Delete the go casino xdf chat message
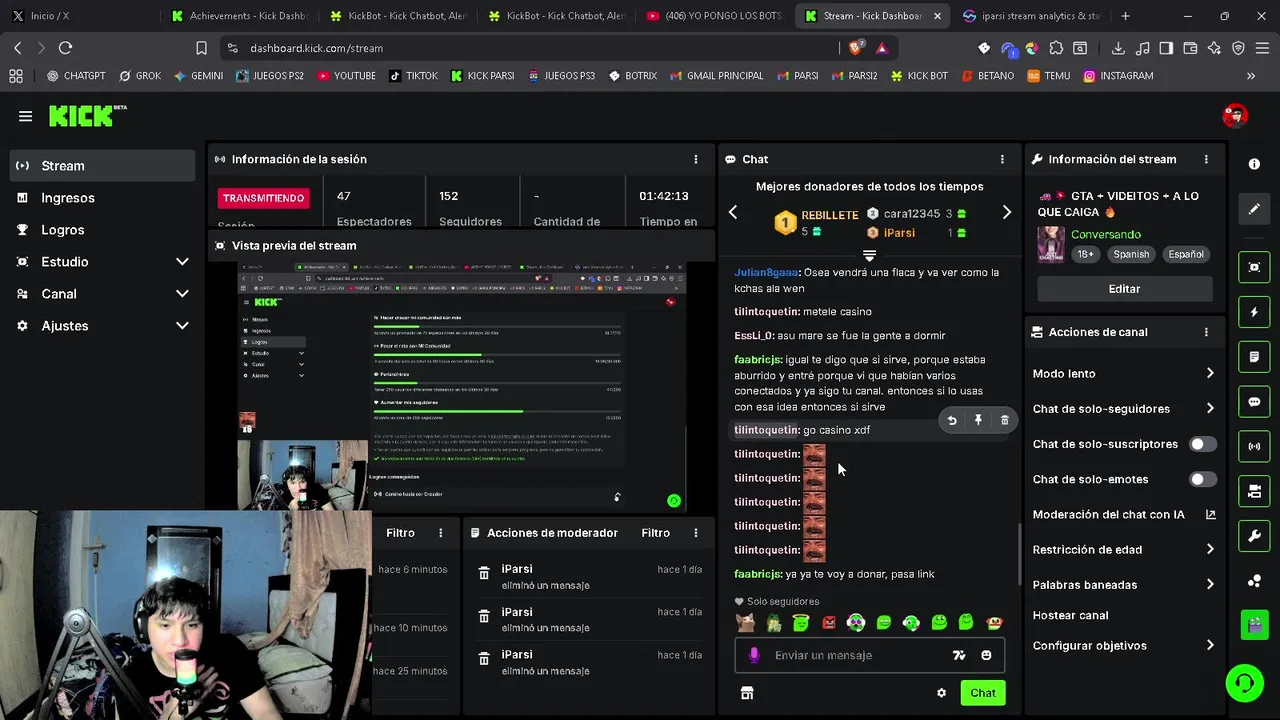This screenshot has width=1280, height=720. (1004, 421)
